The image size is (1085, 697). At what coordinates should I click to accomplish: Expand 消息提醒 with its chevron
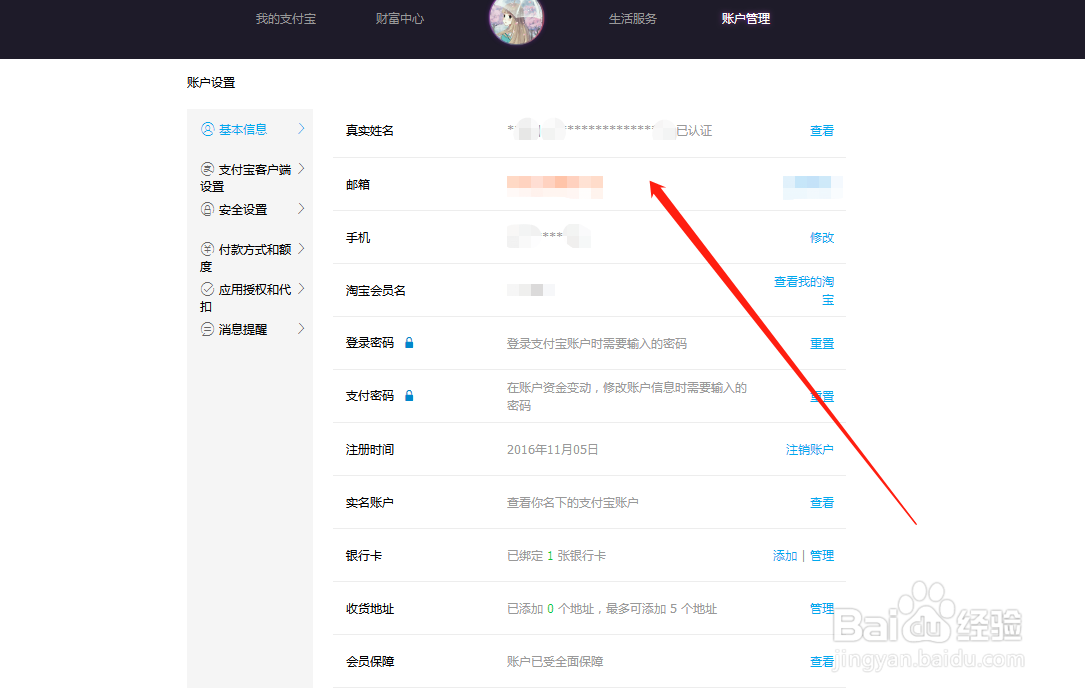(x=301, y=329)
